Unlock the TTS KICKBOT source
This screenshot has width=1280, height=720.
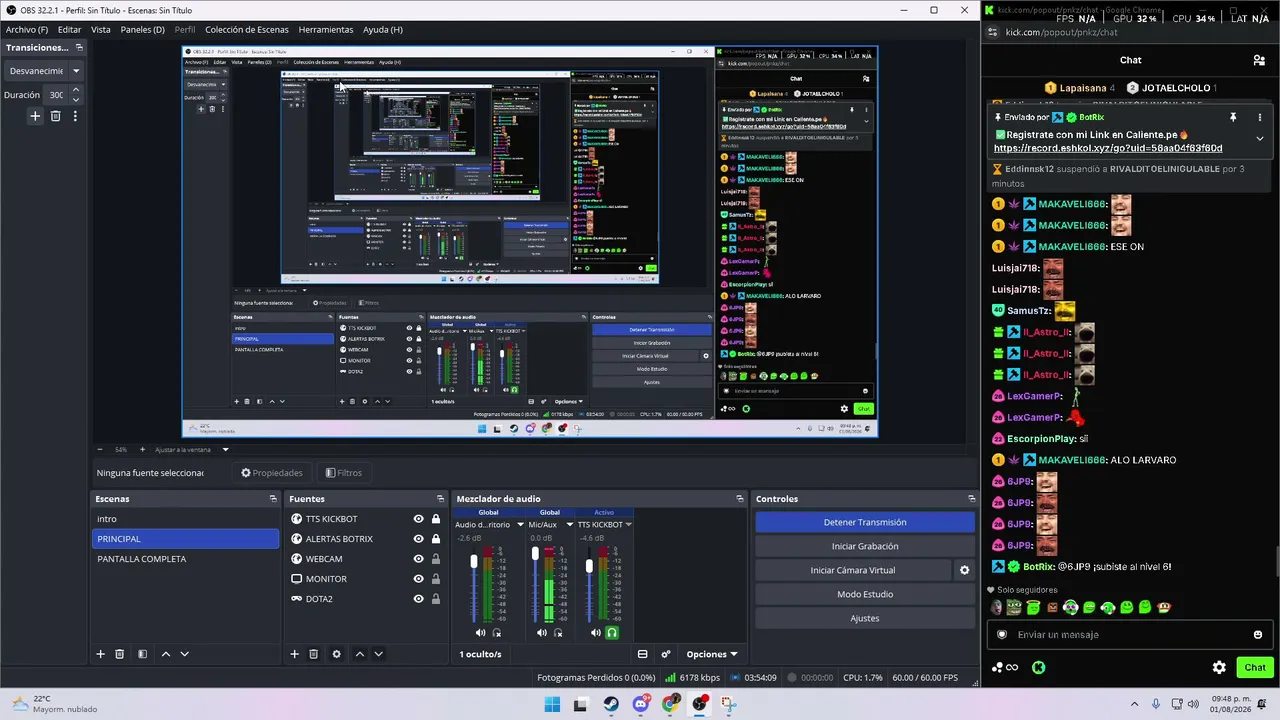436,519
